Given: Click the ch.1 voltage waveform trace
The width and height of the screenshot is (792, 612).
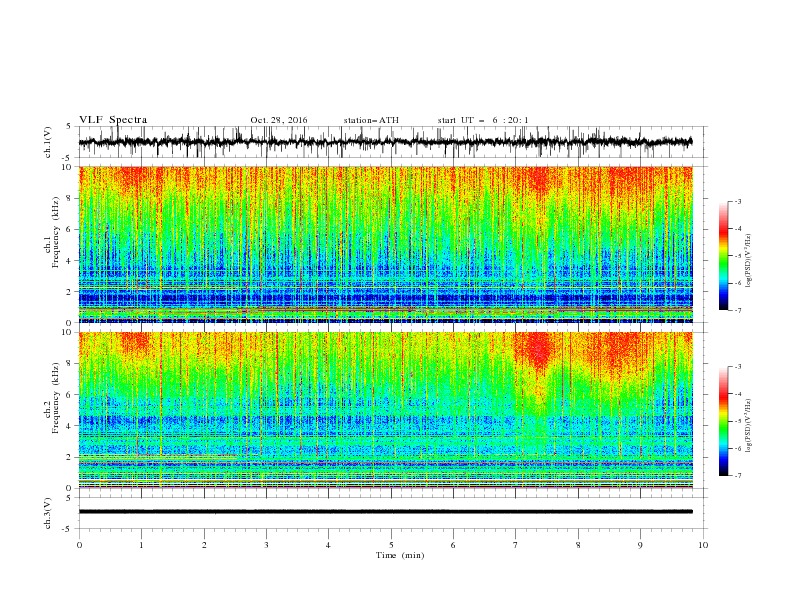Looking at the screenshot, I should click(385, 142).
